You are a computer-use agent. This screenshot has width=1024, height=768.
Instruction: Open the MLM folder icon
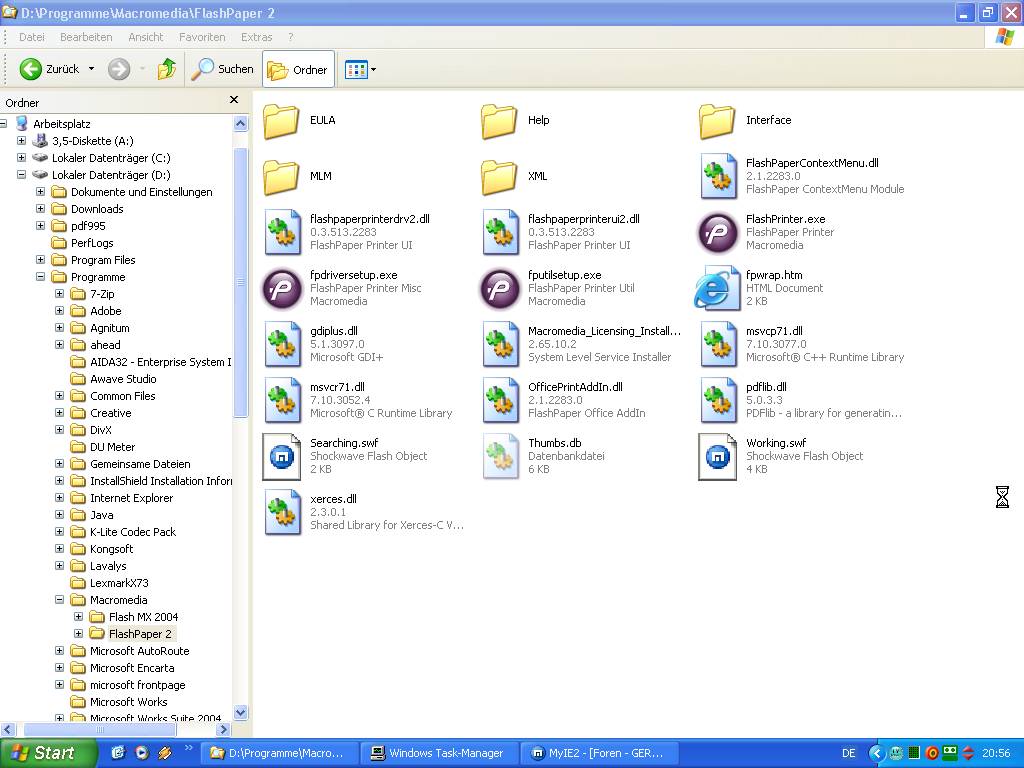tap(281, 177)
